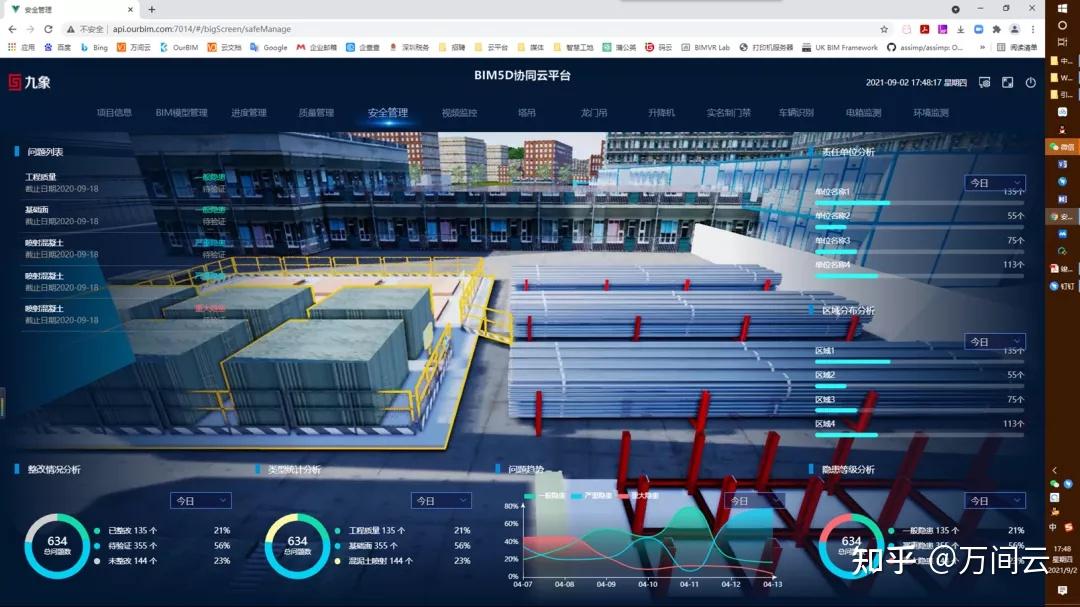The width and height of the screenshot is (1080, 607).
Task: Toggle 一般隐患 135 个 legend item
Action: point(924,531)
